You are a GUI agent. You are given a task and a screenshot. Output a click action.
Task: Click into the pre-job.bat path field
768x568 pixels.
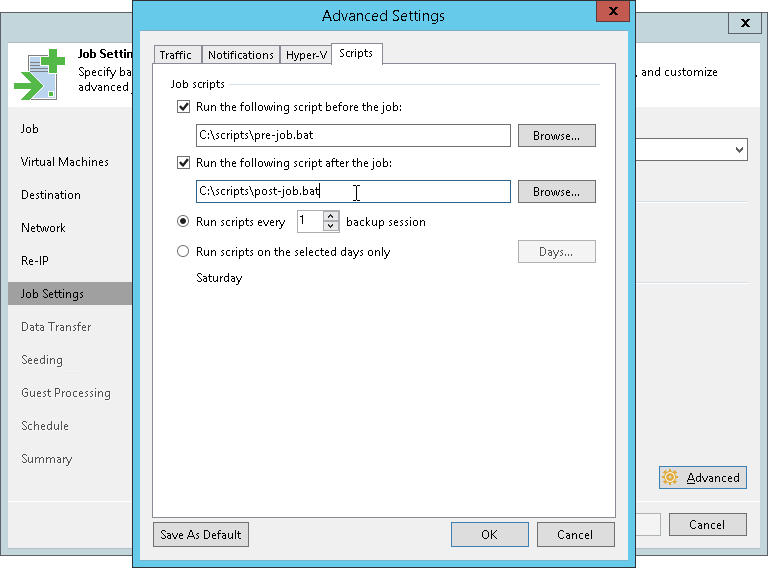(x=353, y=135)
